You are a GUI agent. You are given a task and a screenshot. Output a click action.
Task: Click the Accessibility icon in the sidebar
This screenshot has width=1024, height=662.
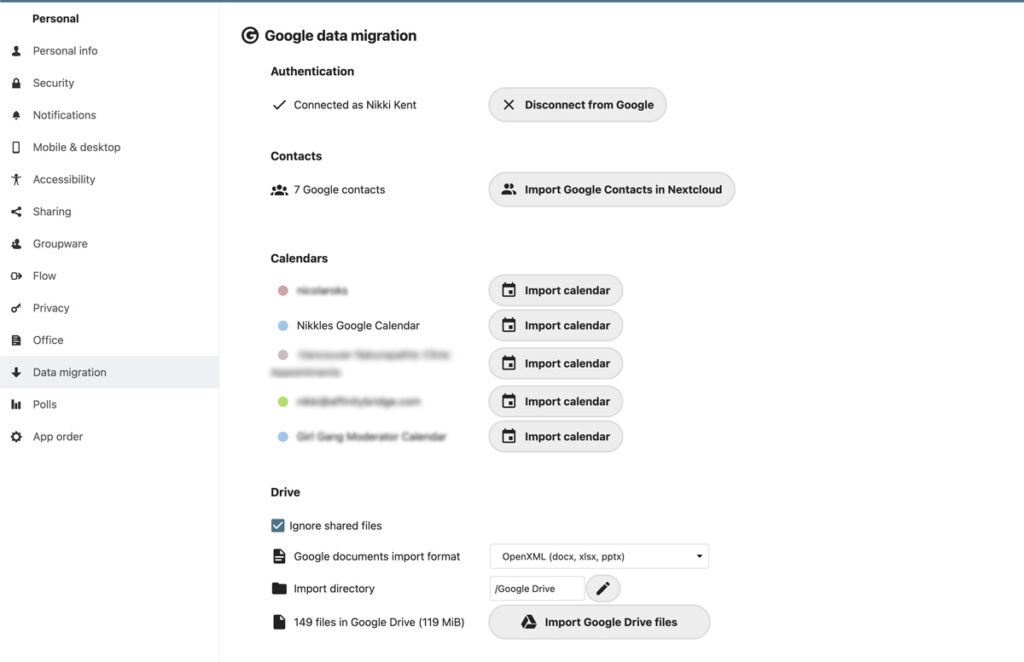click(14, 179)
